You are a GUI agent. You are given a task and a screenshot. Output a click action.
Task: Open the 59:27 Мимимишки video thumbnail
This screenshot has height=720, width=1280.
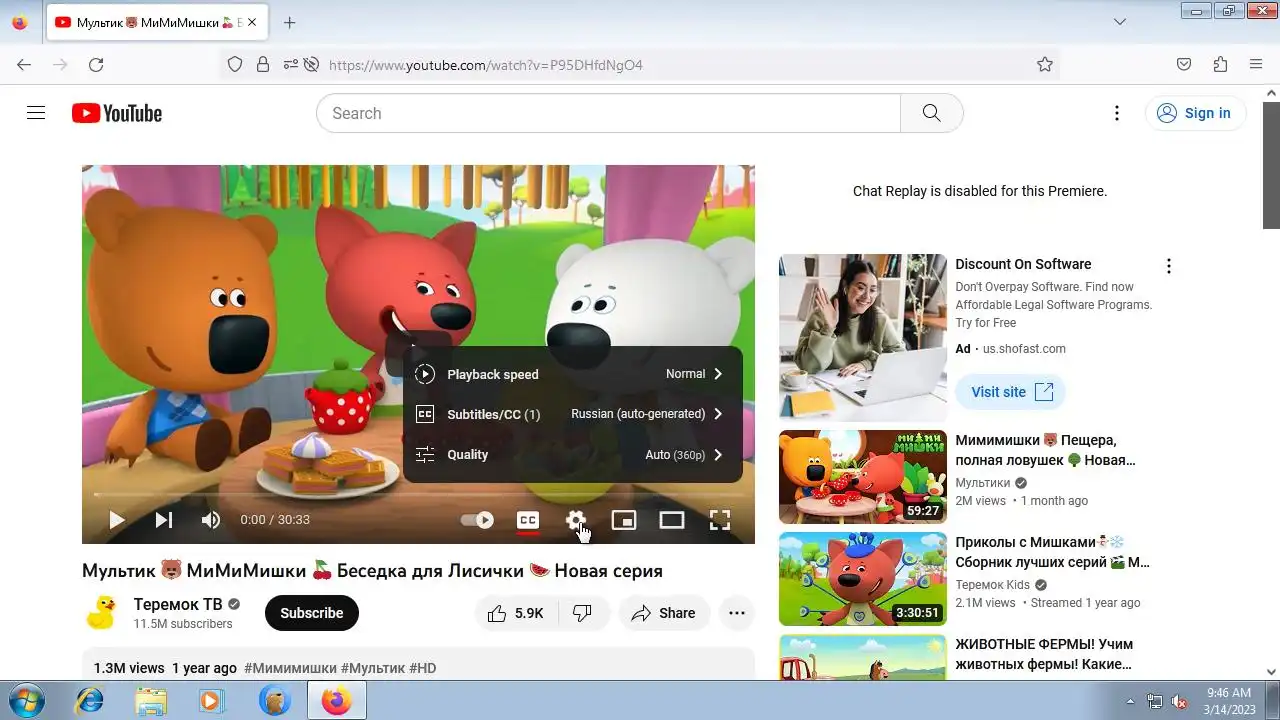point(863,477)
